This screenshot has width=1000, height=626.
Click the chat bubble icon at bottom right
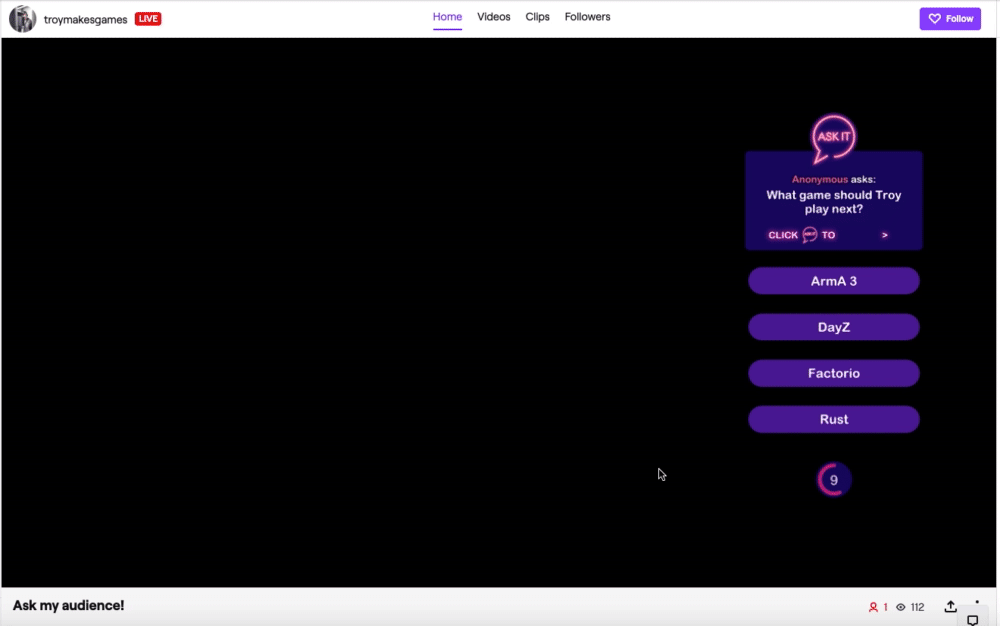point(973,620)
